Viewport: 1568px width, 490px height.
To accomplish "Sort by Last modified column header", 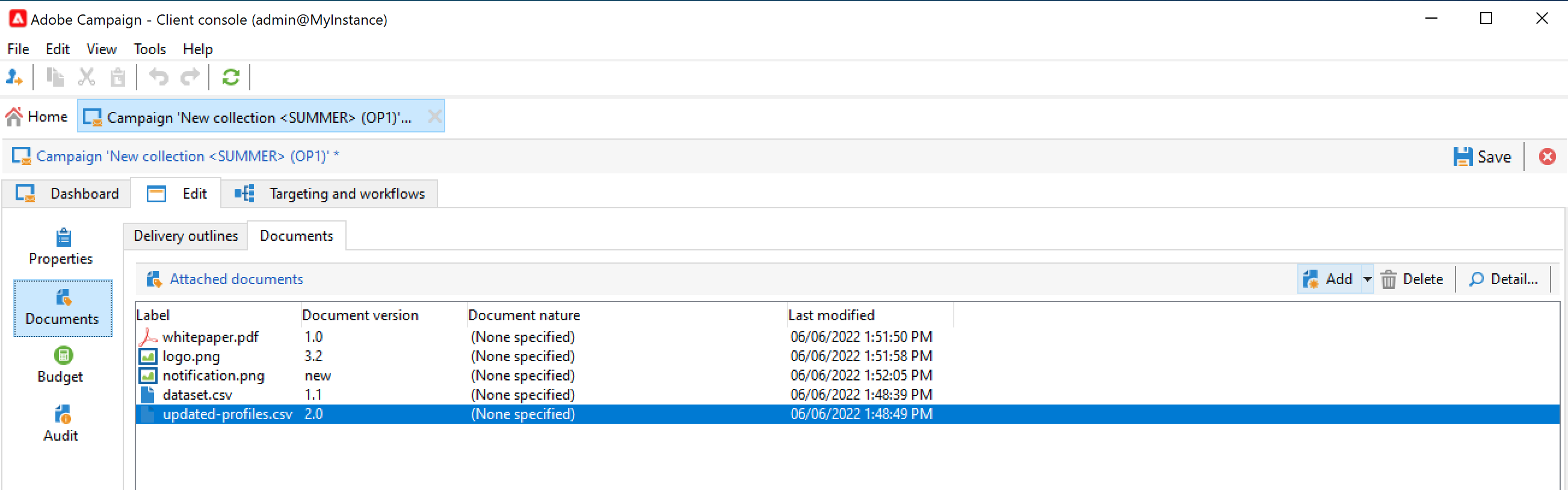I will click(871, 315).
